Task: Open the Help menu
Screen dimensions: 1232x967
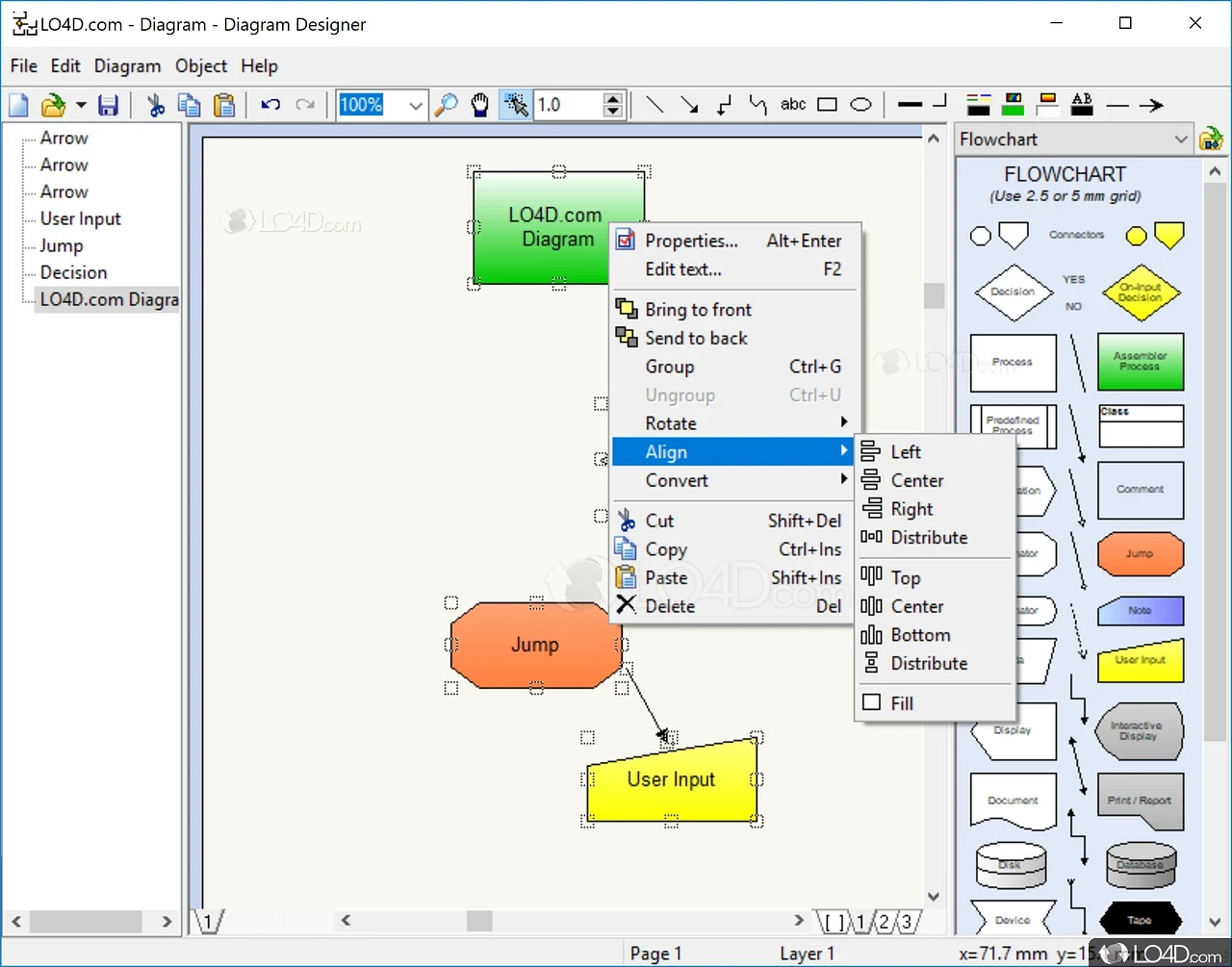Action: coord(259,65)
